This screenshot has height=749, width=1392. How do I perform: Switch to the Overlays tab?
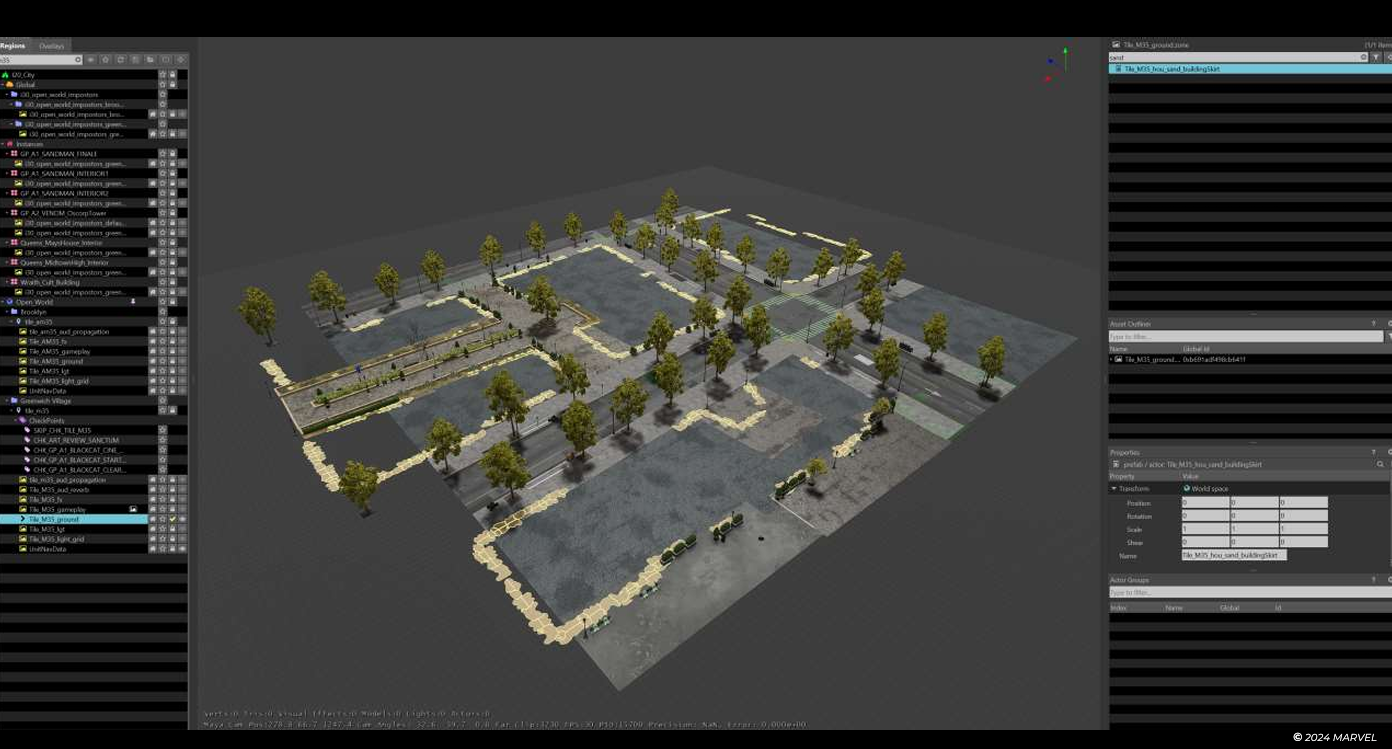(x=51, y=46)
